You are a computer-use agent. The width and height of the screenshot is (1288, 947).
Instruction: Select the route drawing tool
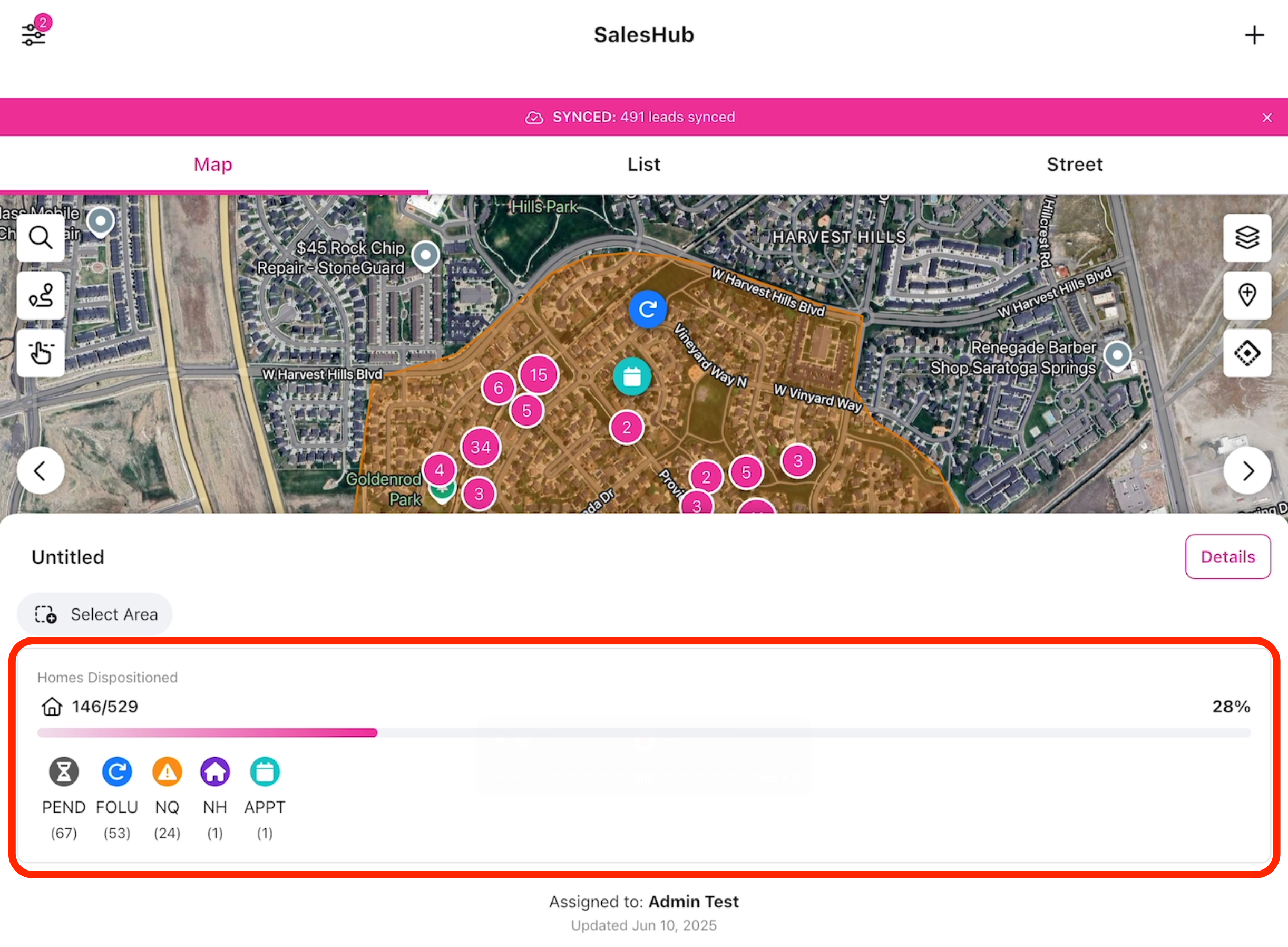(x=41, y=295)
